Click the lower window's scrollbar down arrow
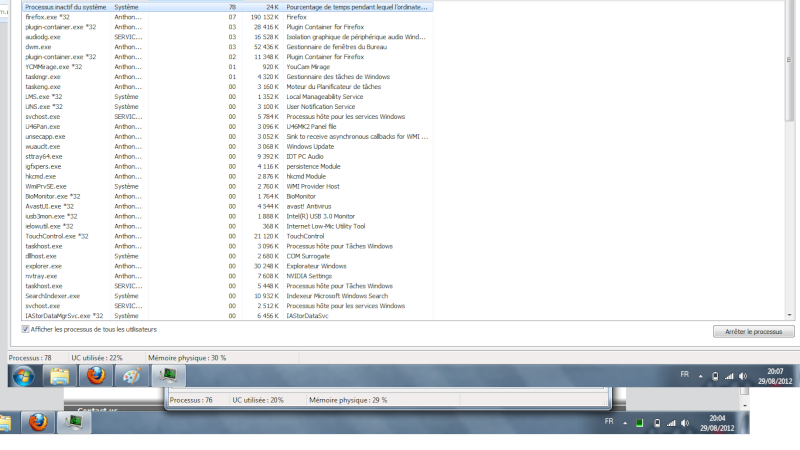800x450 pixels. coord(744,405)
